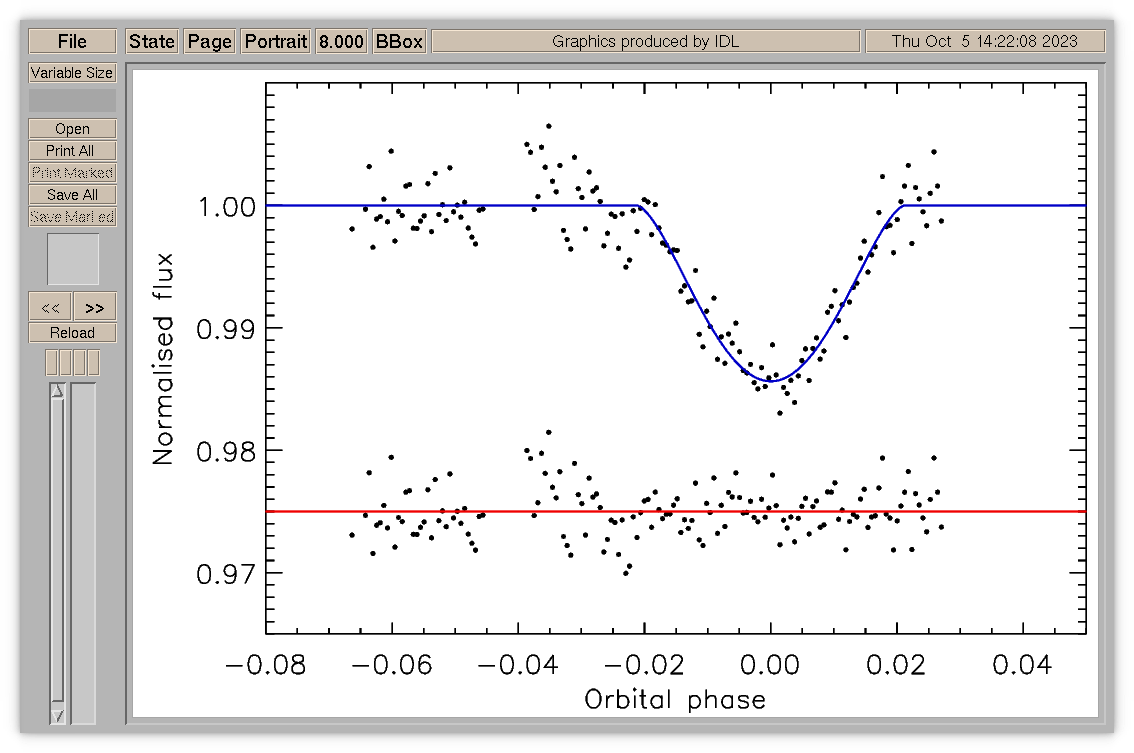Click the Graphics produced by IDL title bar
Image resolution: width=1134 pixels, height=753 pixels.
tap(646, 41)
